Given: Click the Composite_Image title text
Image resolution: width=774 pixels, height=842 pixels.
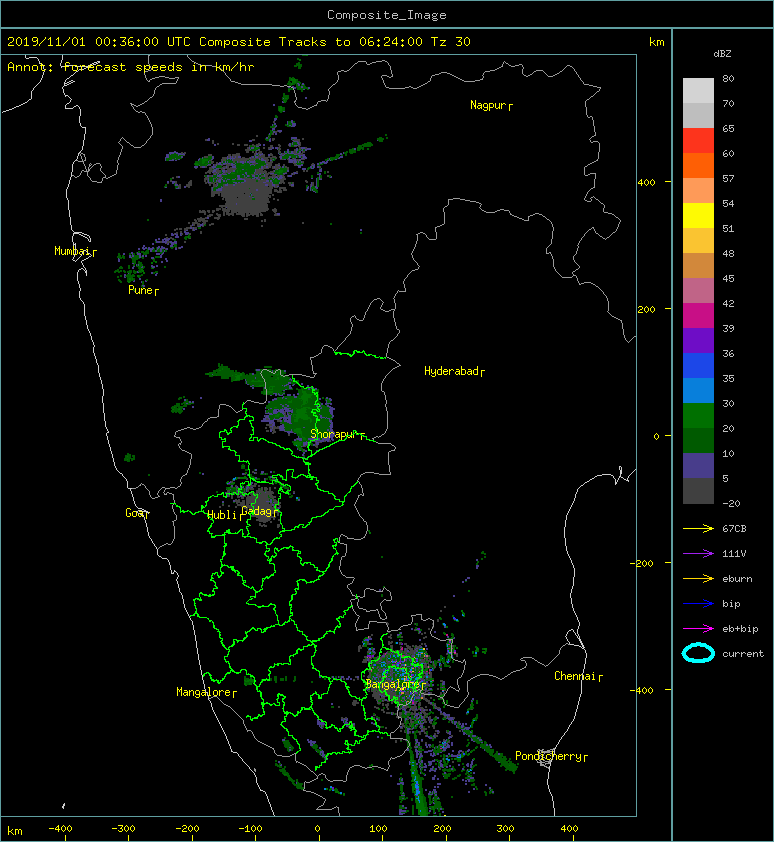Looking at the screenshot, I should [387, 15].
